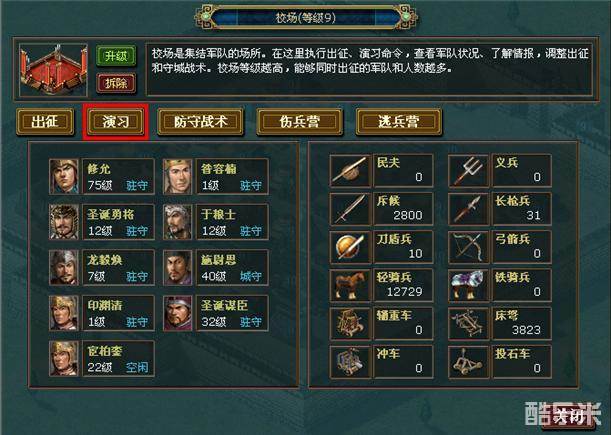
Task: Select the 长枪兵 spearman icon
Action: coord(468,209)
